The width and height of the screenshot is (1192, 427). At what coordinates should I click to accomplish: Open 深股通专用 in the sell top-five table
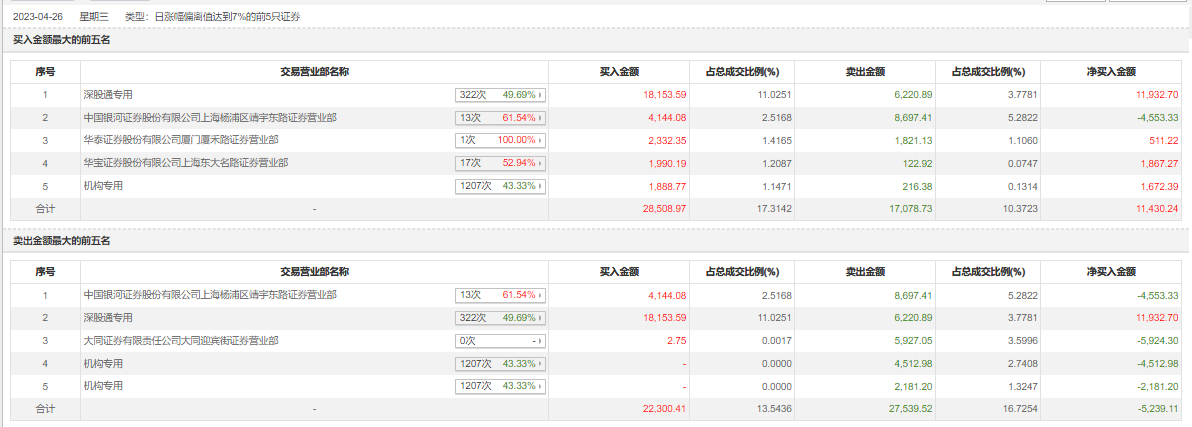(108, 318)
